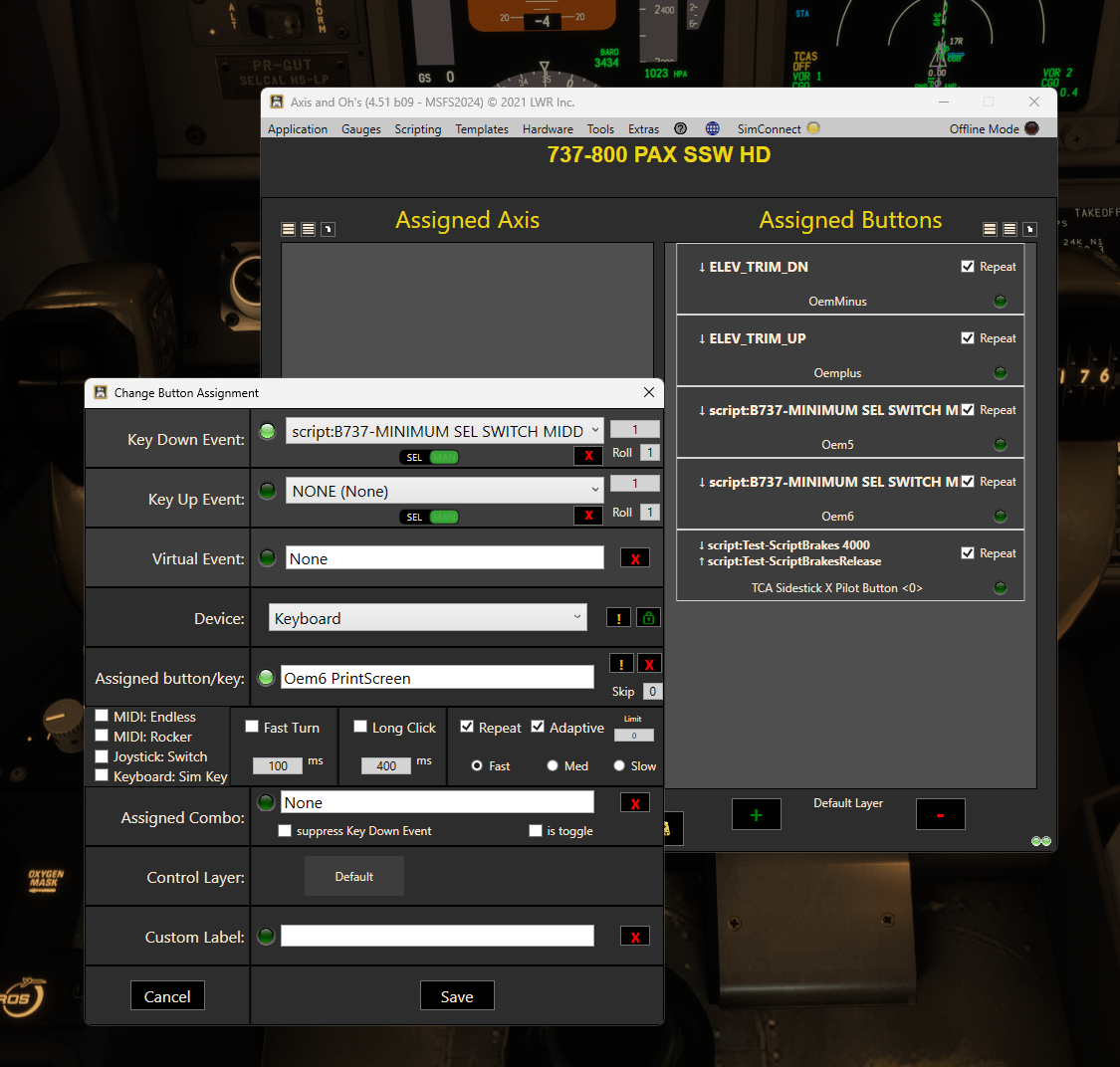
Task: Click green LED next to Assigned button/key
Action: (266, 677)
